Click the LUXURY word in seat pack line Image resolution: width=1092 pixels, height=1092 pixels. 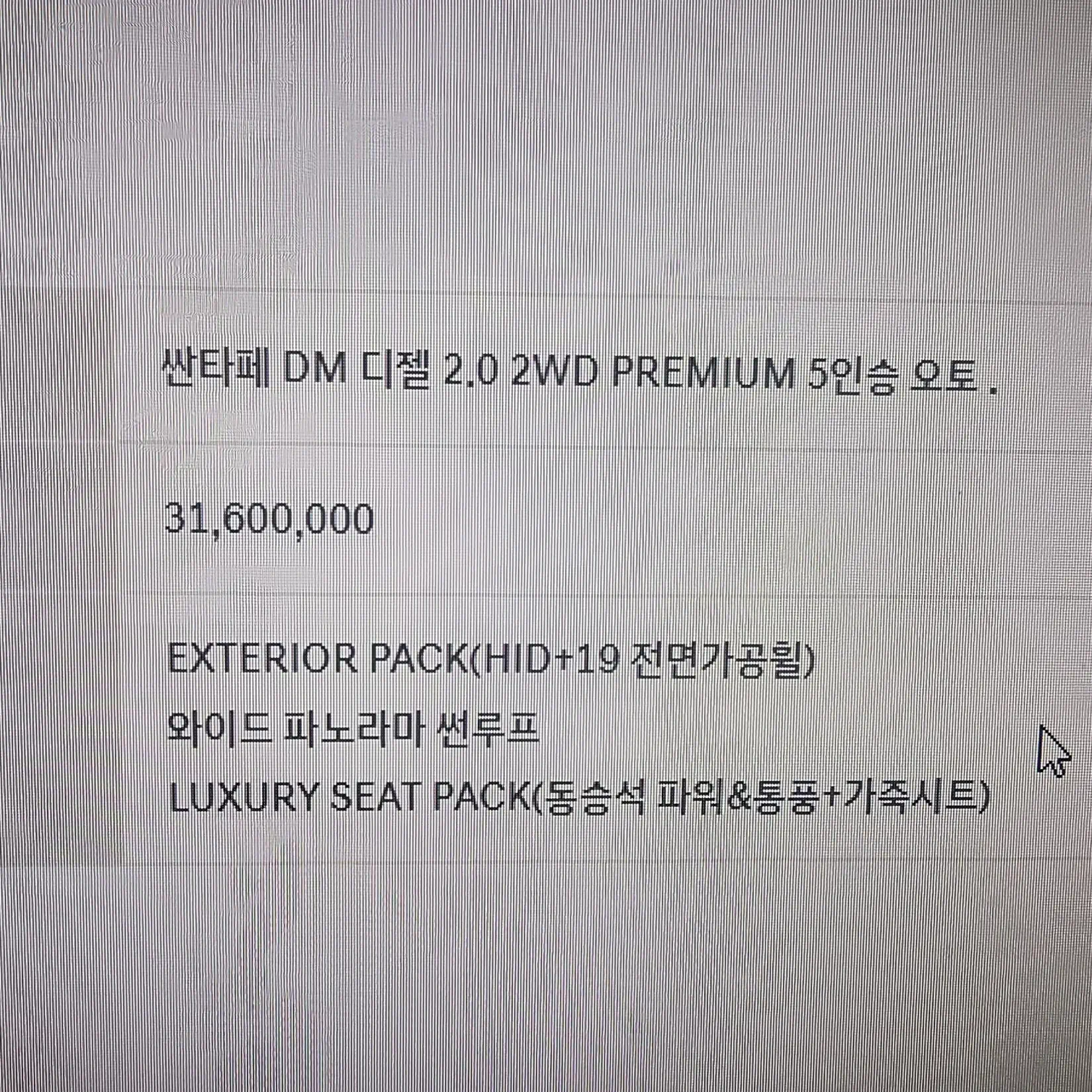pos(242,797)
